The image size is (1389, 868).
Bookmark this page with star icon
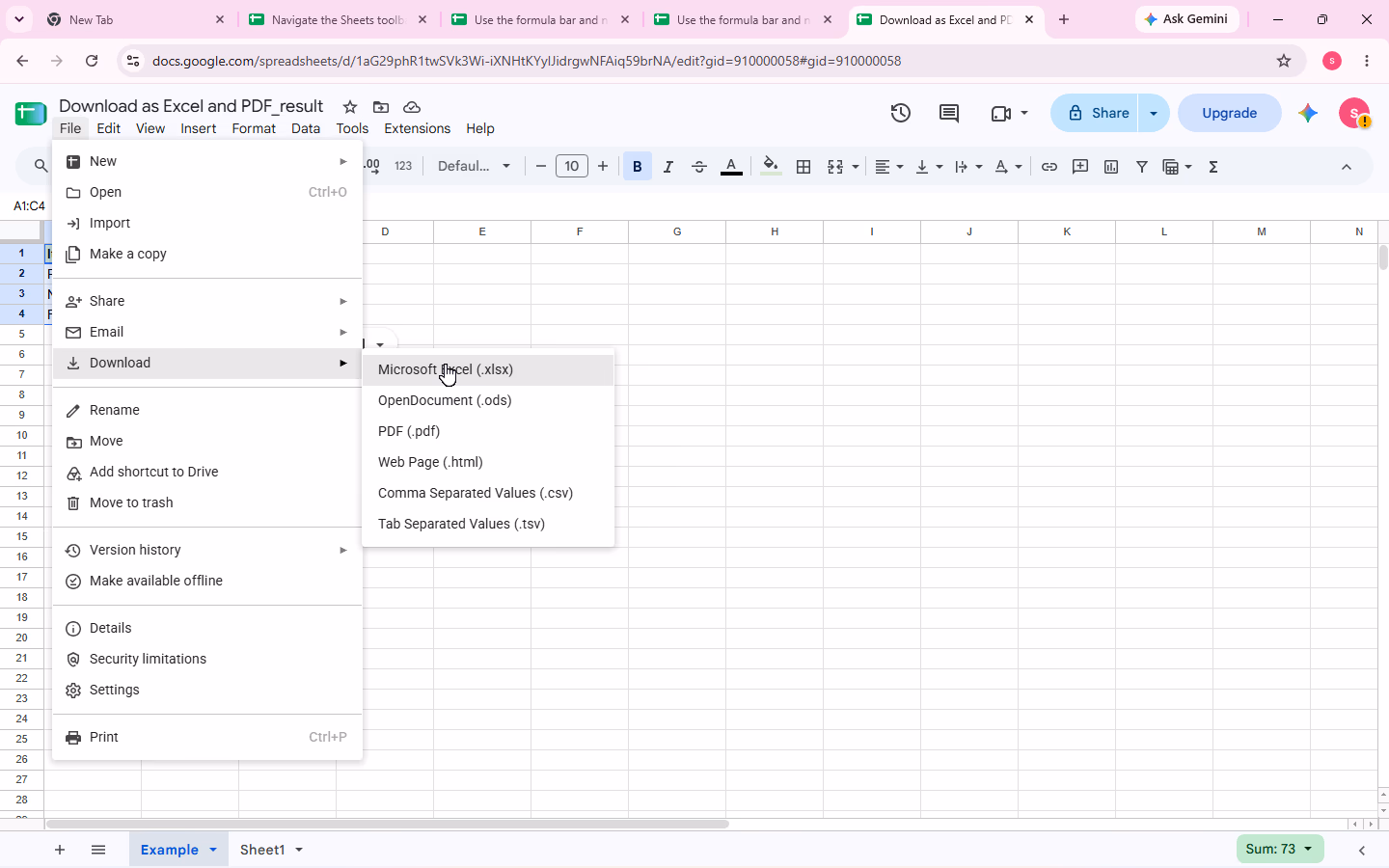pos(1284,61)
